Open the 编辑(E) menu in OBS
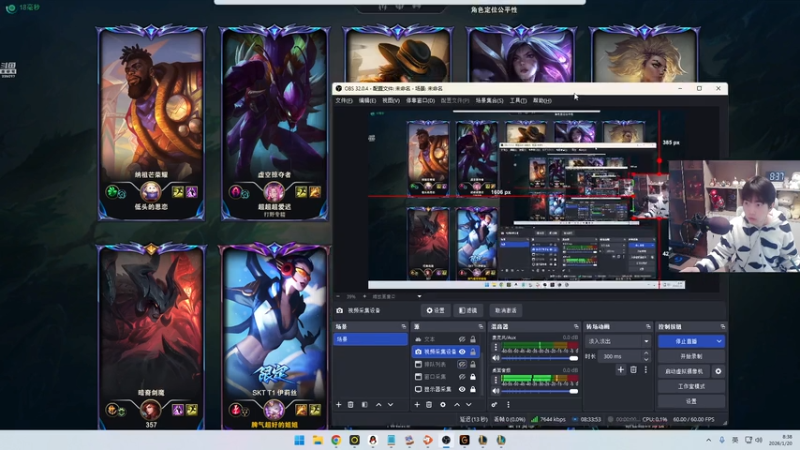800x450 pixels. point(367,101)
